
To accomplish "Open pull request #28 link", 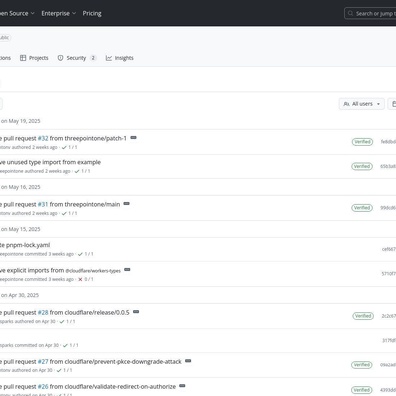I will [x=43, y=313].
